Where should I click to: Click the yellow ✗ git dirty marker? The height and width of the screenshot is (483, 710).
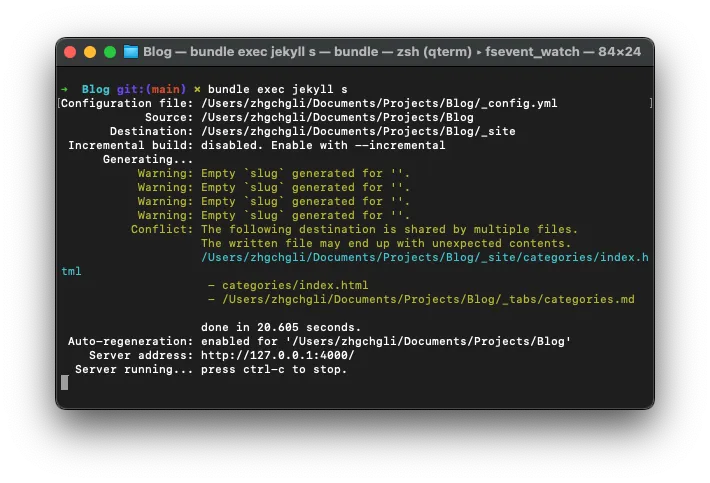tap(197, 89)
